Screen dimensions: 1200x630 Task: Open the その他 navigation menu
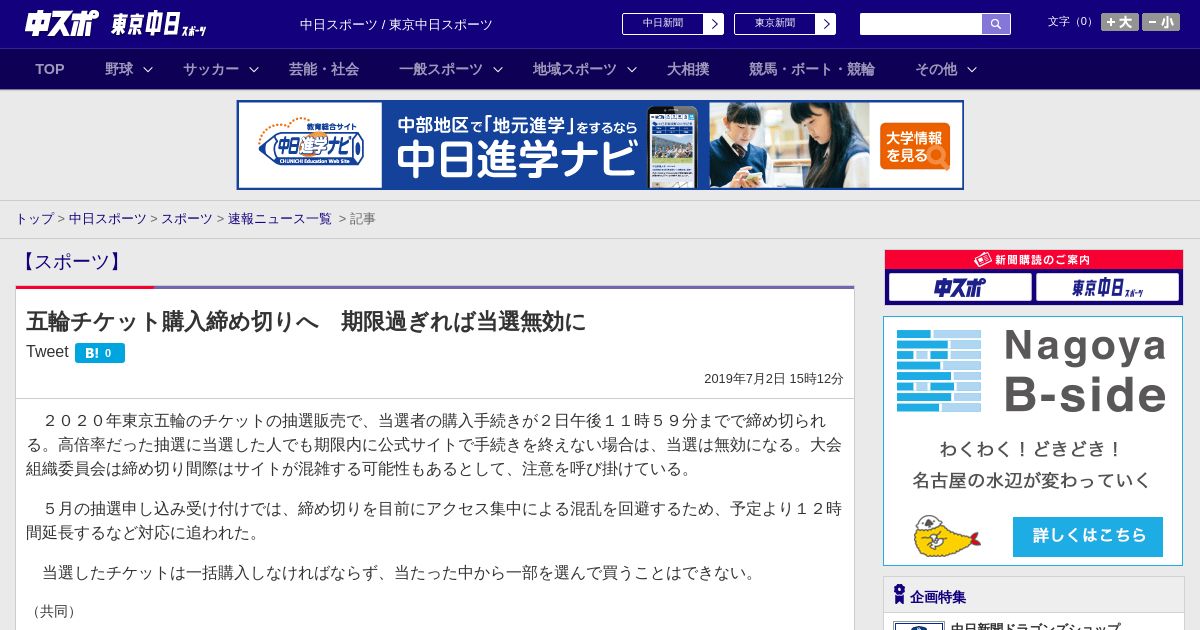pos(936,69)
